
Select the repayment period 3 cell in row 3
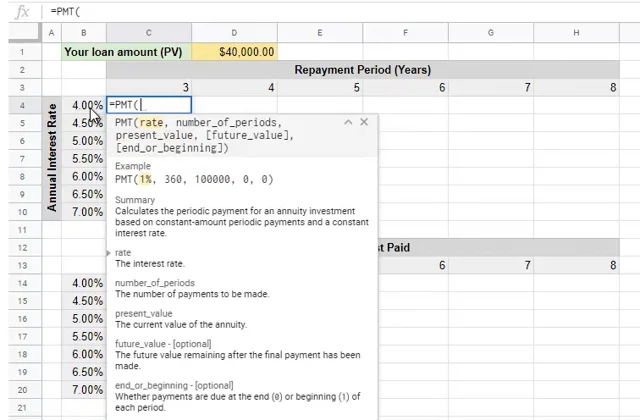coord(149,87)
